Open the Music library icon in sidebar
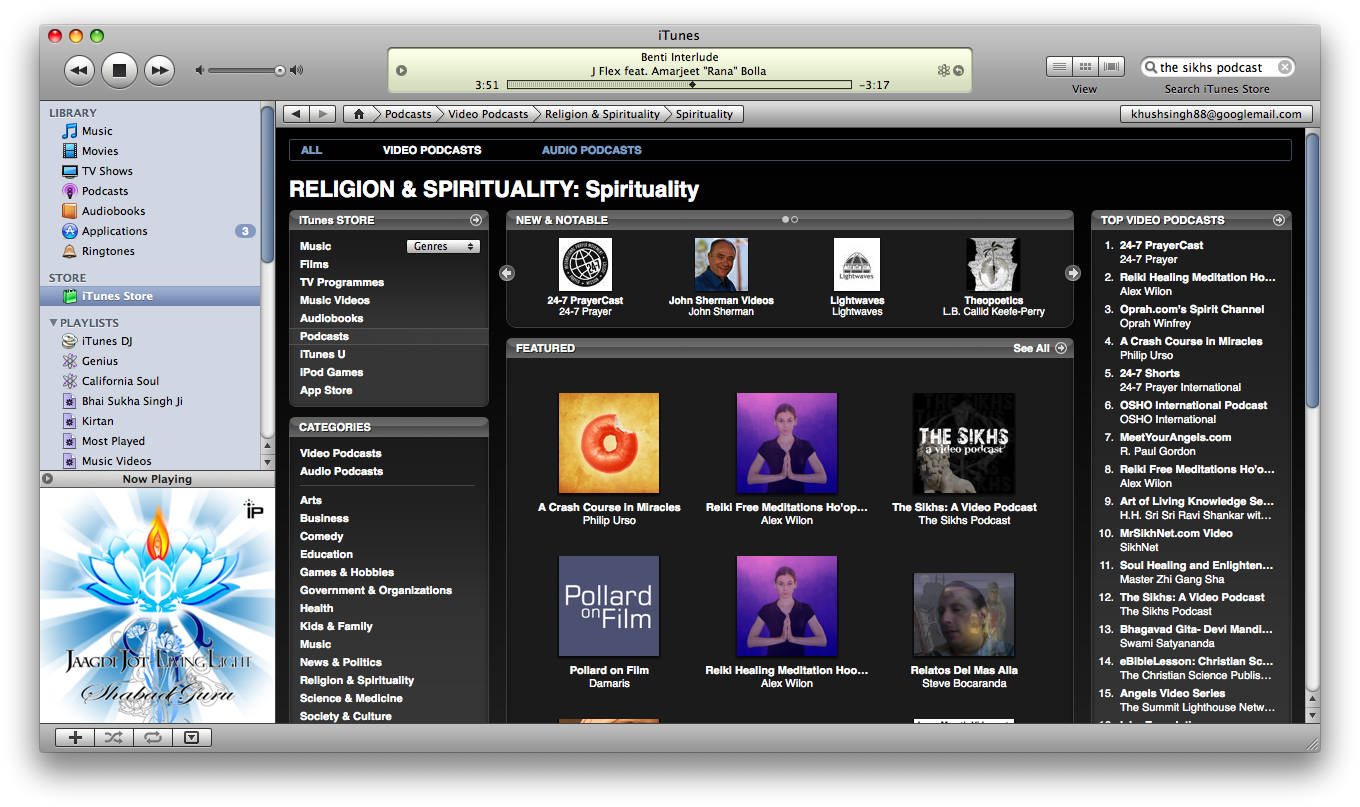The image size is (1360, 807). [69, 131]
